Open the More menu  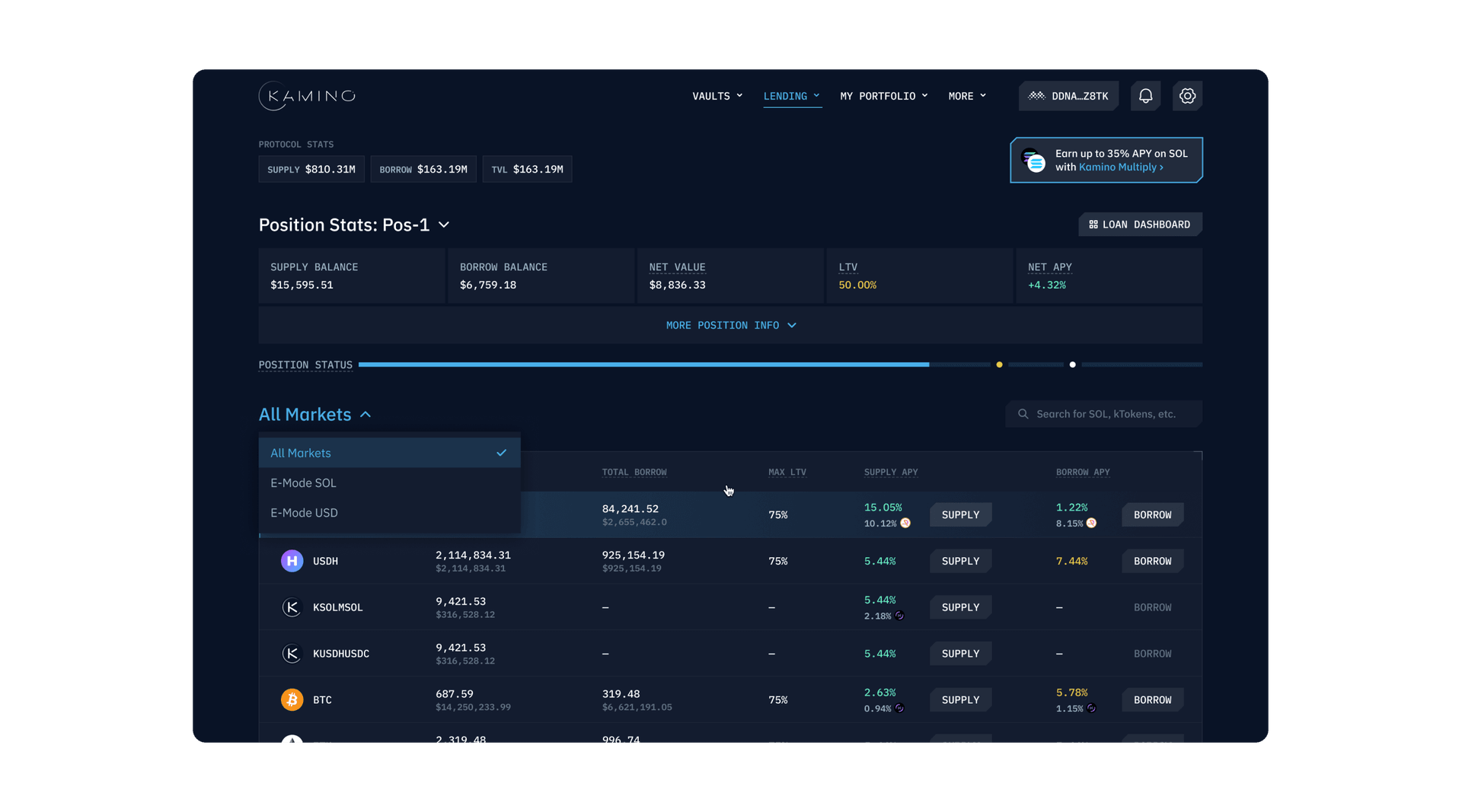coord(967,96)
